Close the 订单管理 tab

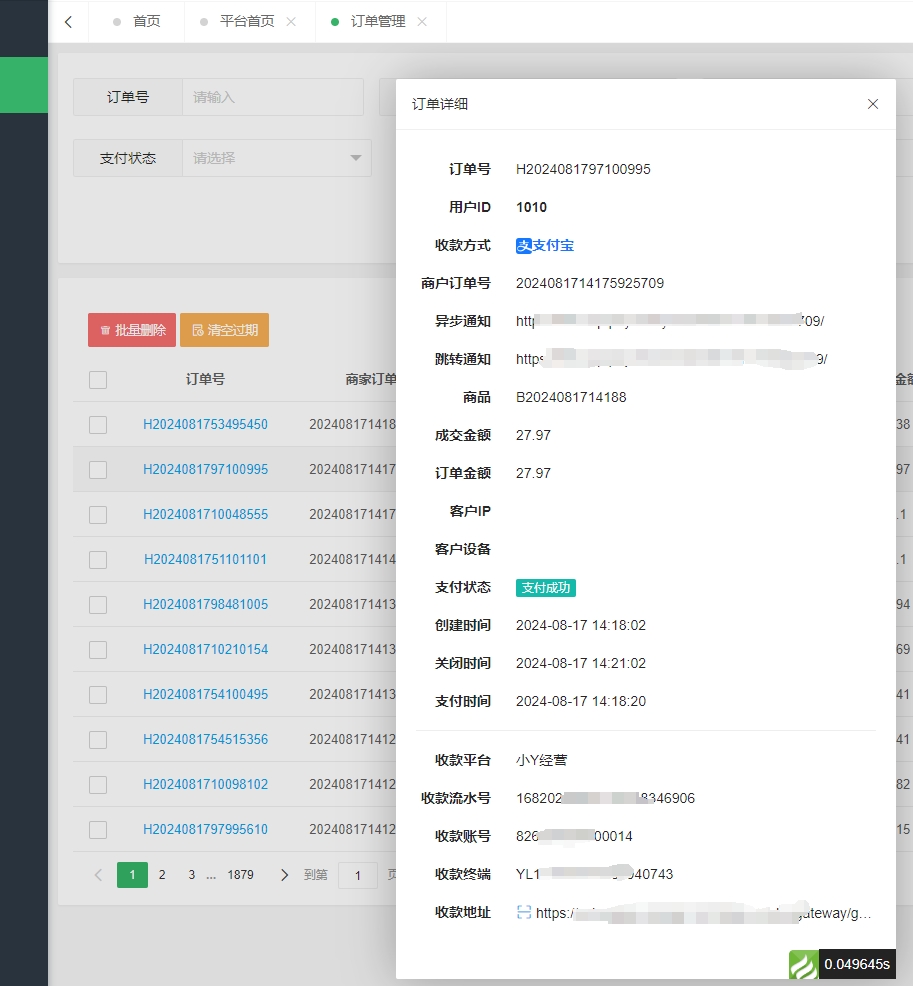pyautogui.click(x=422, y=22)
